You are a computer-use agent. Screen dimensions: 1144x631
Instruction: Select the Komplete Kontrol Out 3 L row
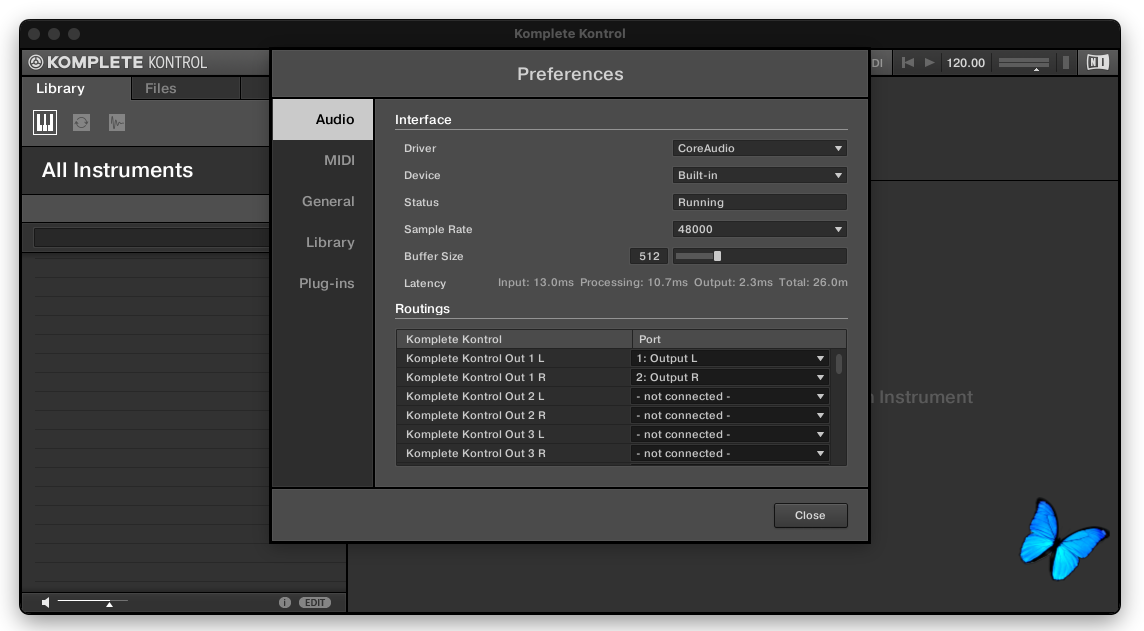[514, 434]
